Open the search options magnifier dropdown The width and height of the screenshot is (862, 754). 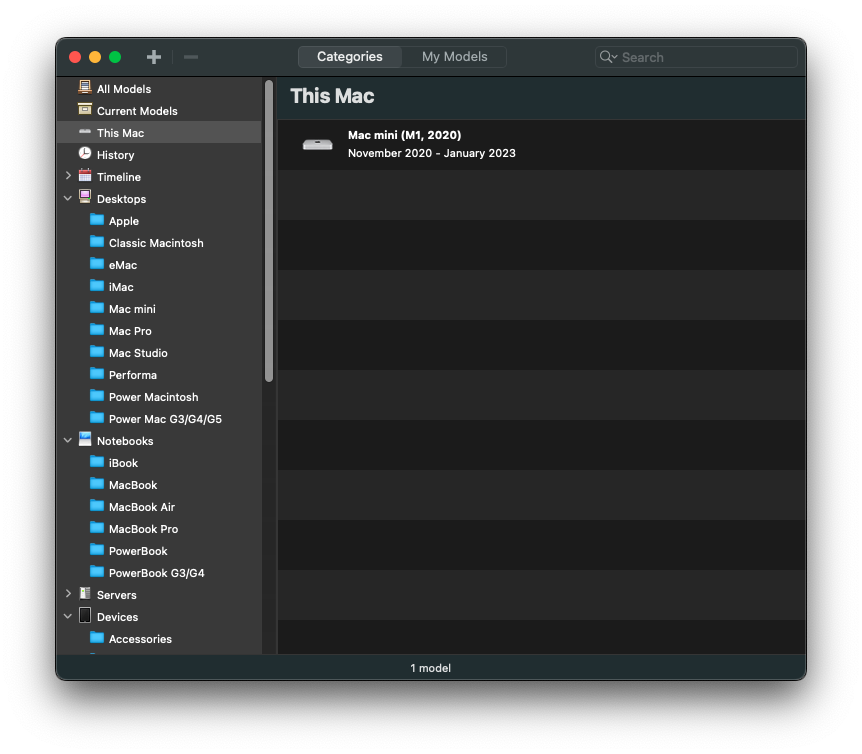tap(608, 57)
